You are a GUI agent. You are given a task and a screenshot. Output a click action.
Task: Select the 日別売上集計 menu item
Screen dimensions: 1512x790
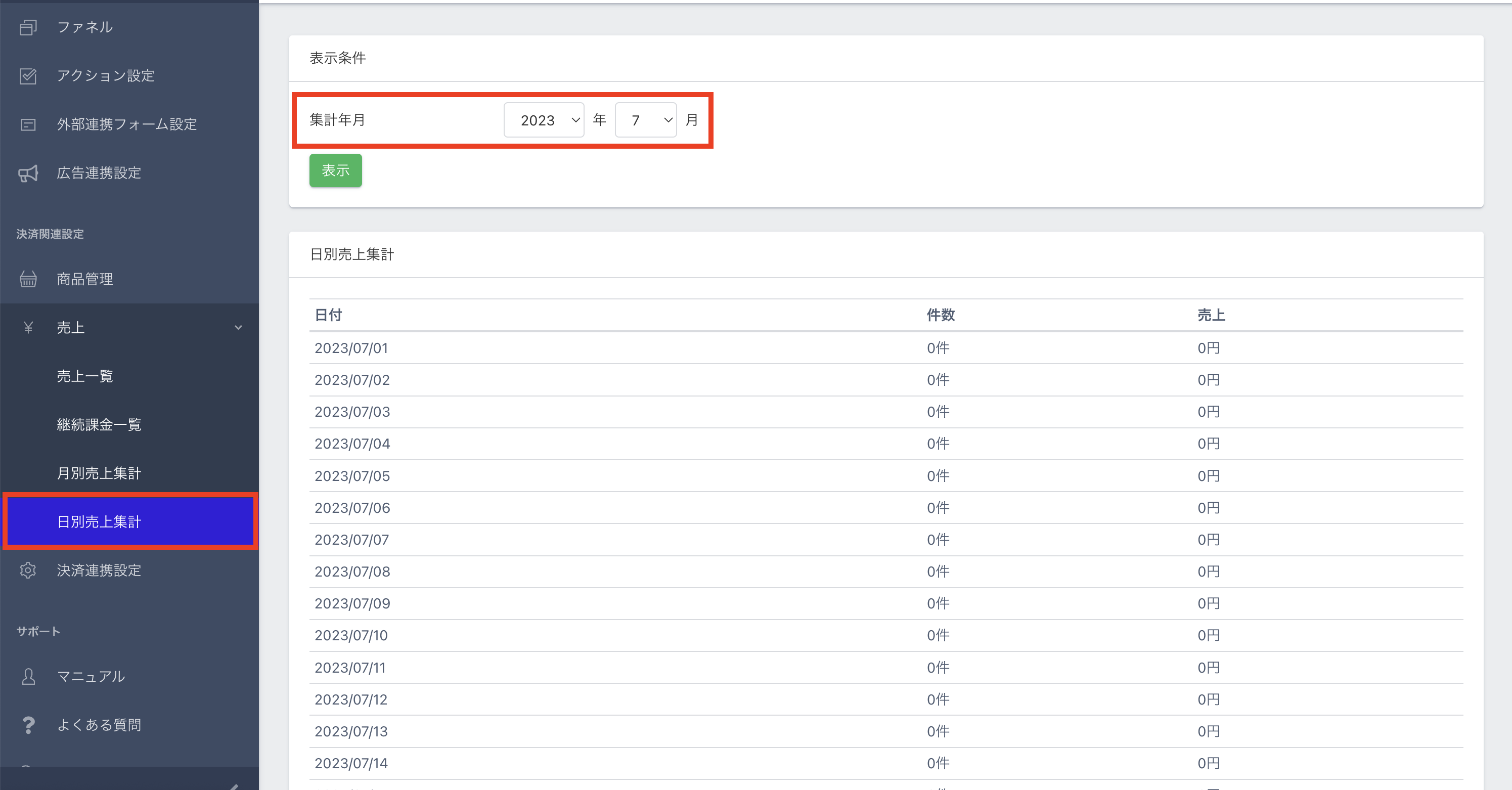pos(99,522)
